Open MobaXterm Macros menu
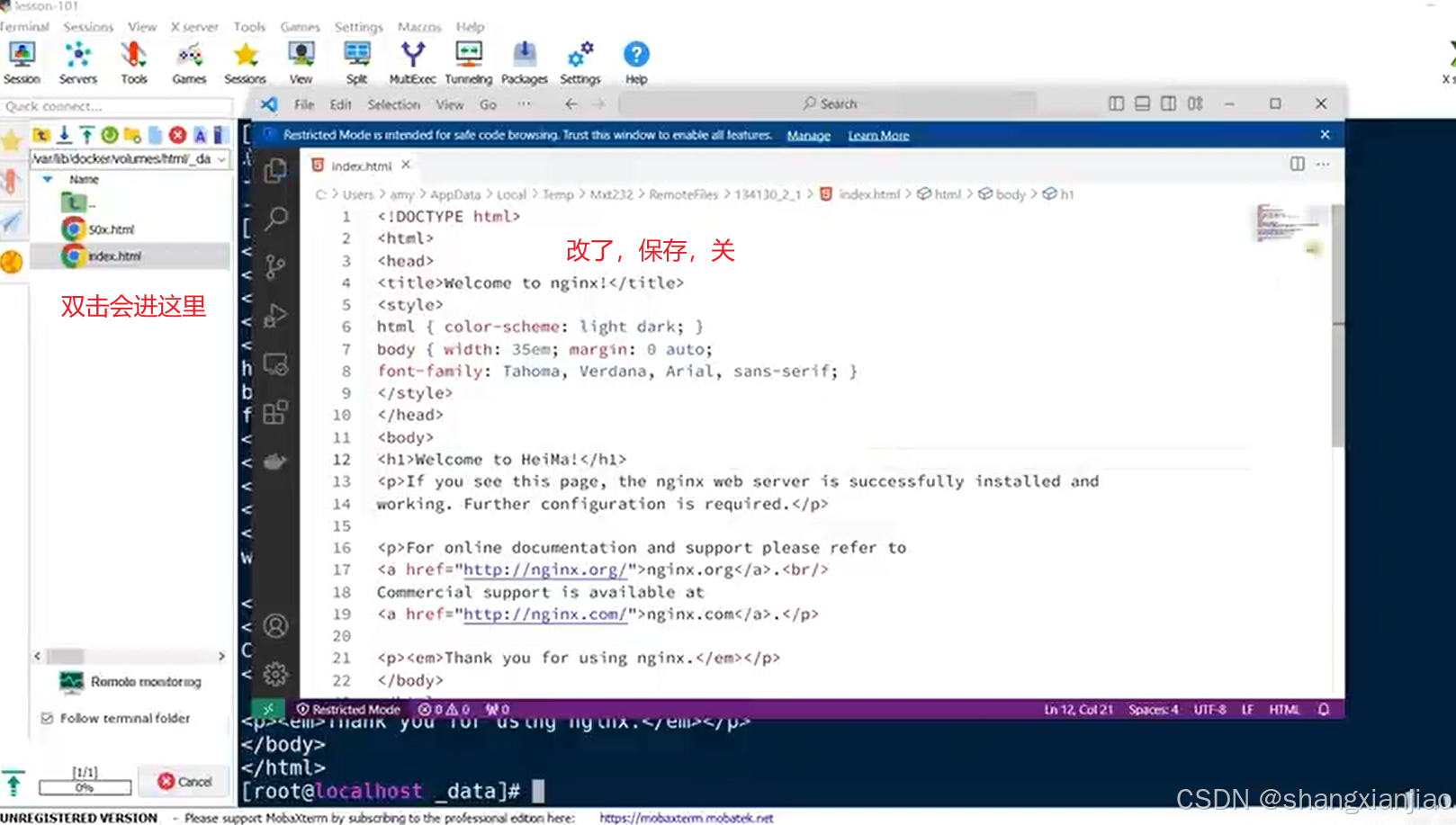 pyautogui.click(x=419, y=27)
